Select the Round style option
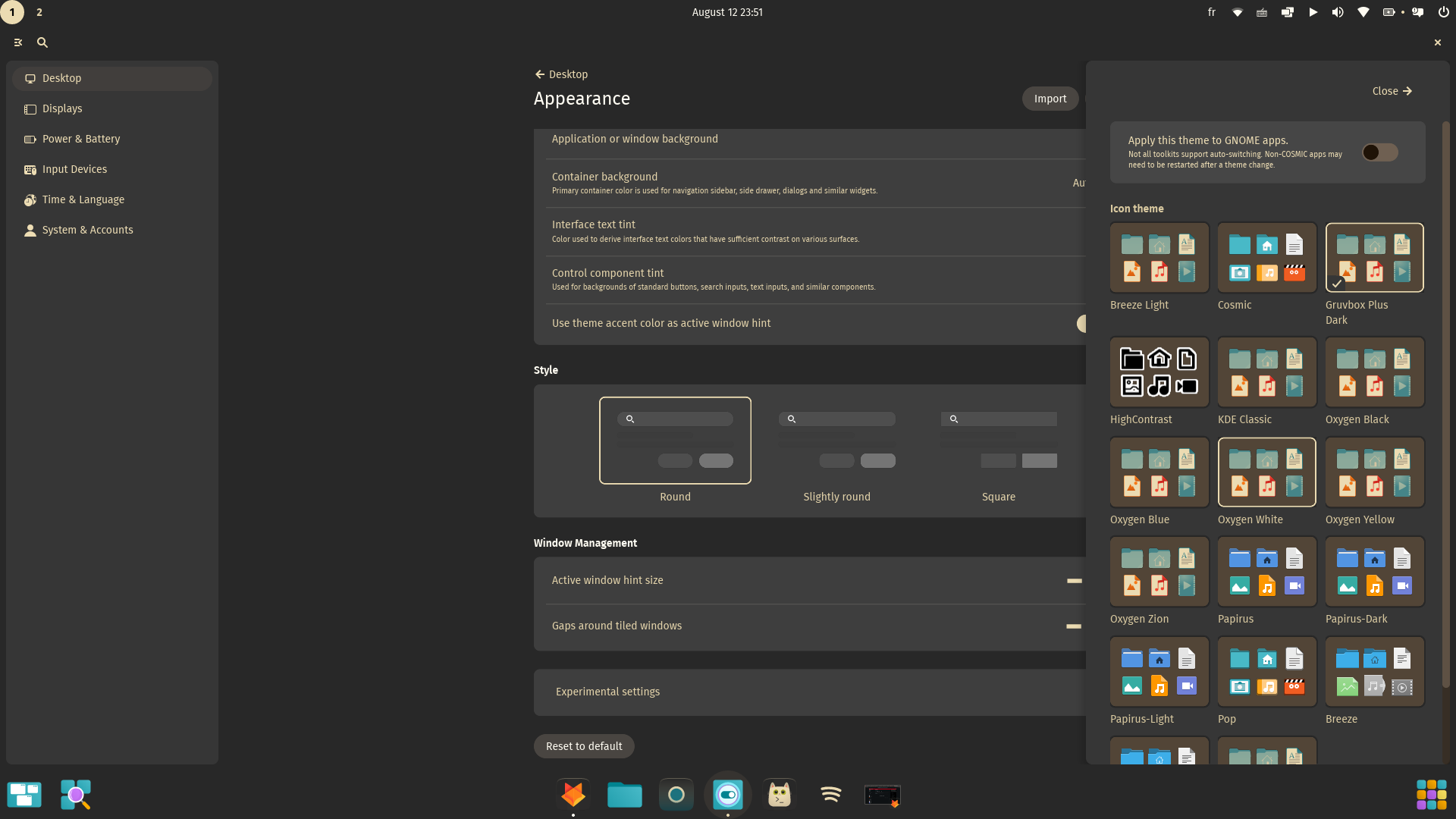The image size is (1456, 819). pyautogui.click(x=675, y=441)
